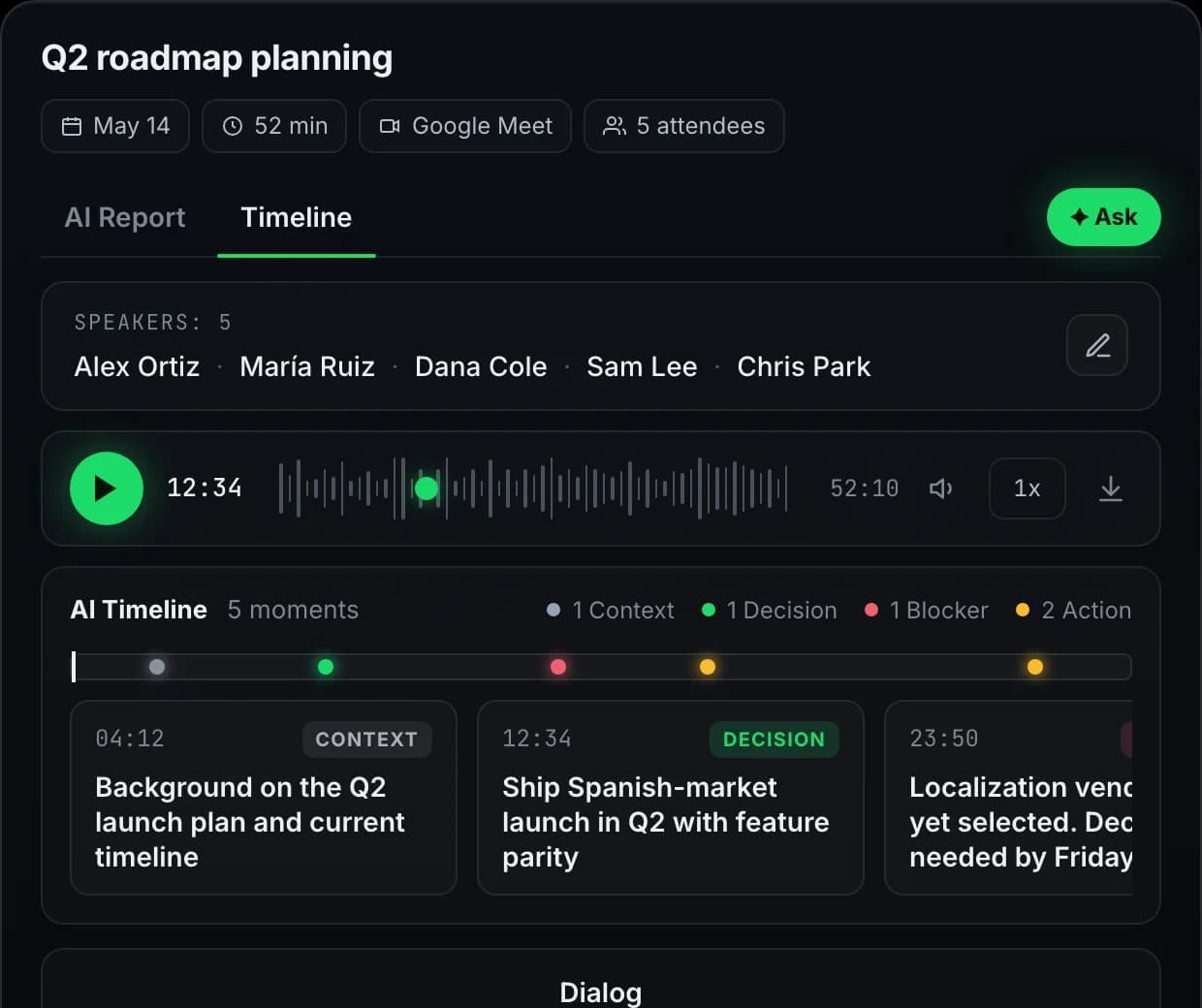Open the 5 attendees chip
Screen dimensions: 1202x1008
(684, 126)
